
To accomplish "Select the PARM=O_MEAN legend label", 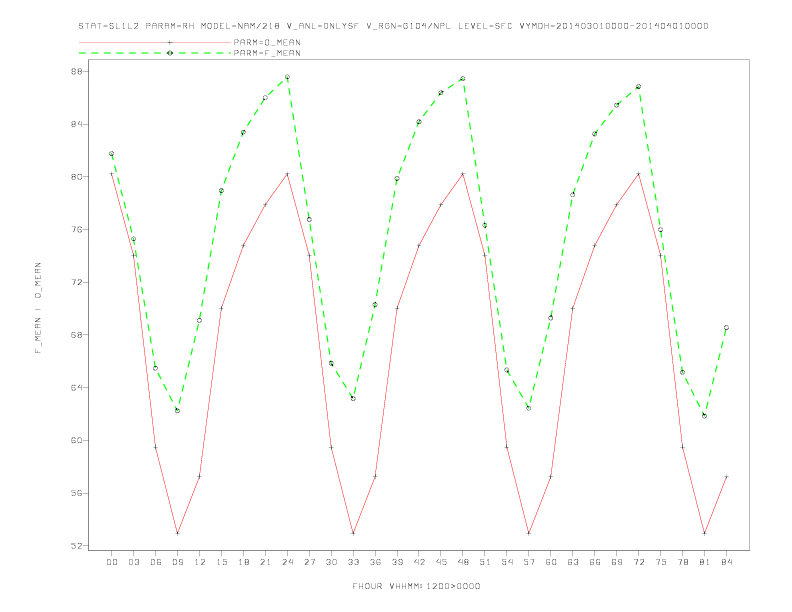I will click(267, 42).
